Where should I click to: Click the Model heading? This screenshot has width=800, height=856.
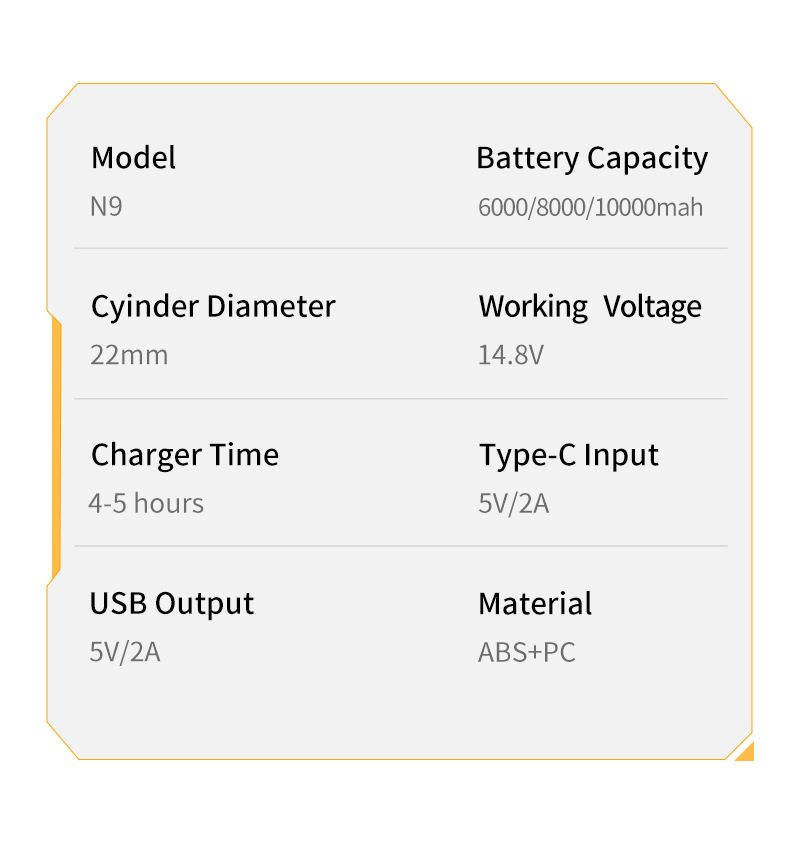(133, 158)
